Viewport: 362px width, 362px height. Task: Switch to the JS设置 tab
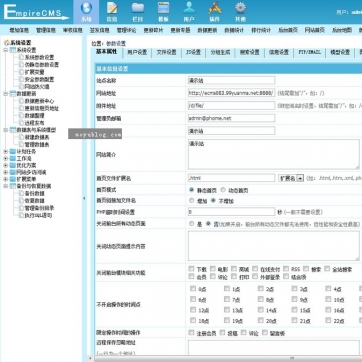(193, 53)
